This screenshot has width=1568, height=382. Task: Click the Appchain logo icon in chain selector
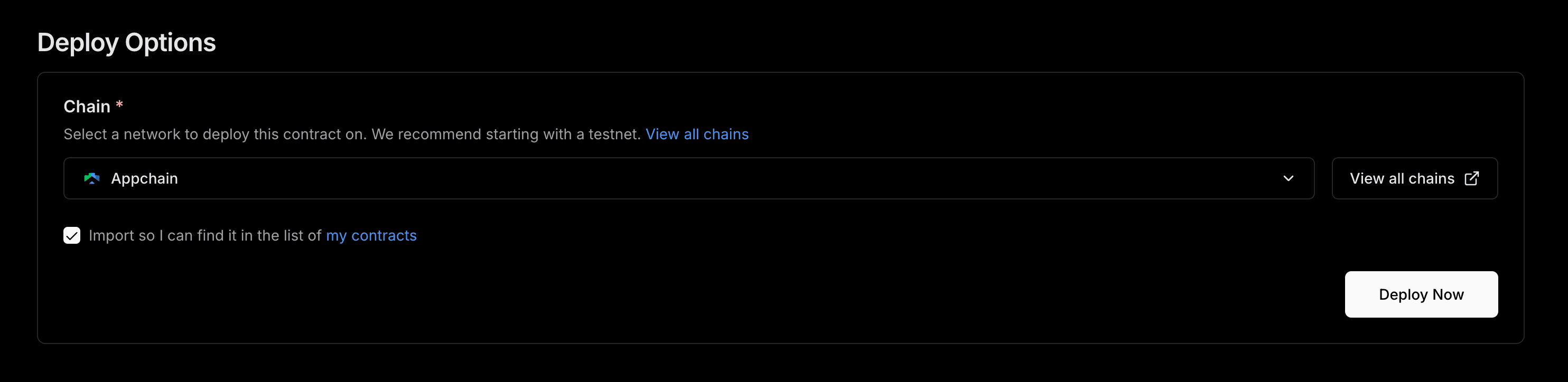tap(91, 178)
